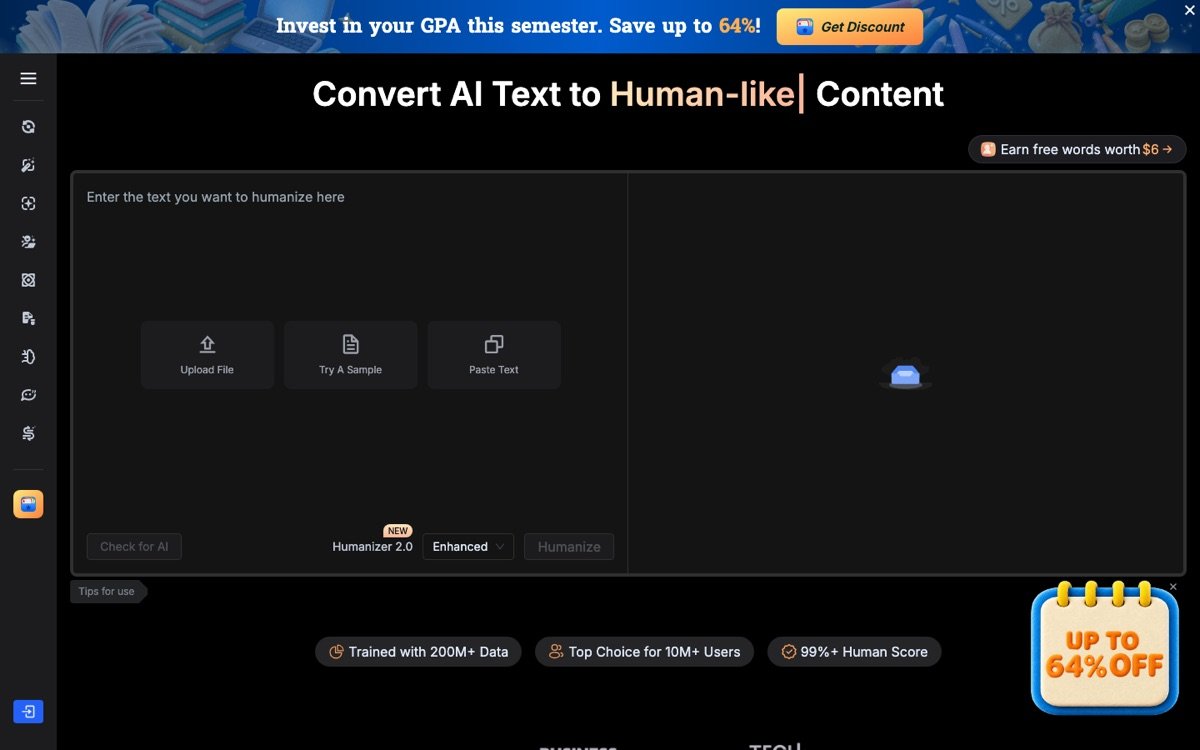Image resolution: width=1200 pixels, height=750 pixels.
Task: Click the Convert AI Text headline
Action: (628, 94)
